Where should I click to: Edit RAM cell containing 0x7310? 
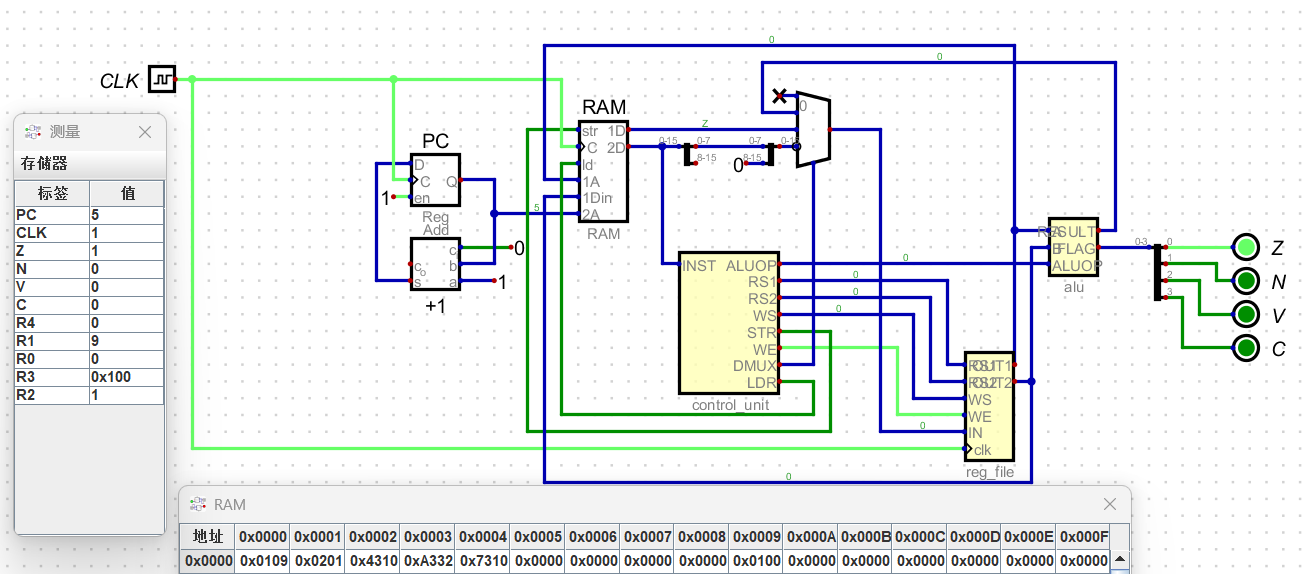coord(482,561)
